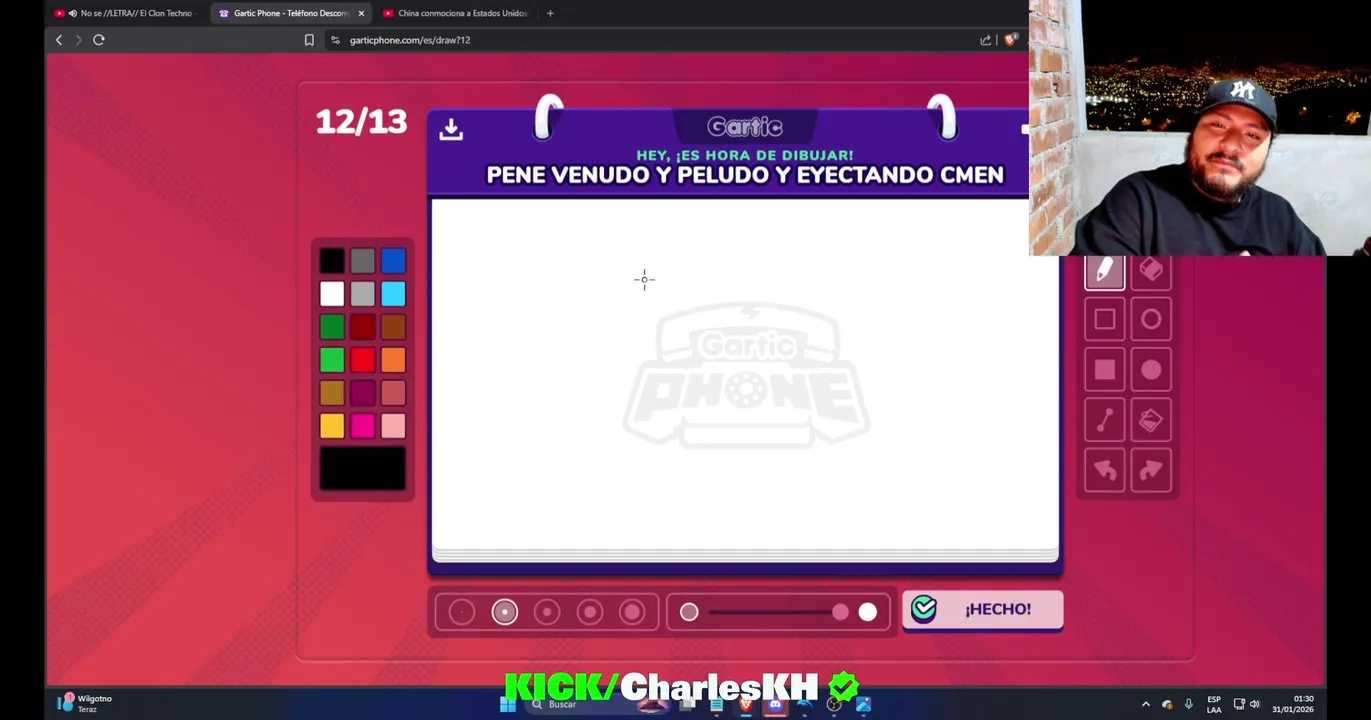Redo the drawing stroke

(1151, 471)
